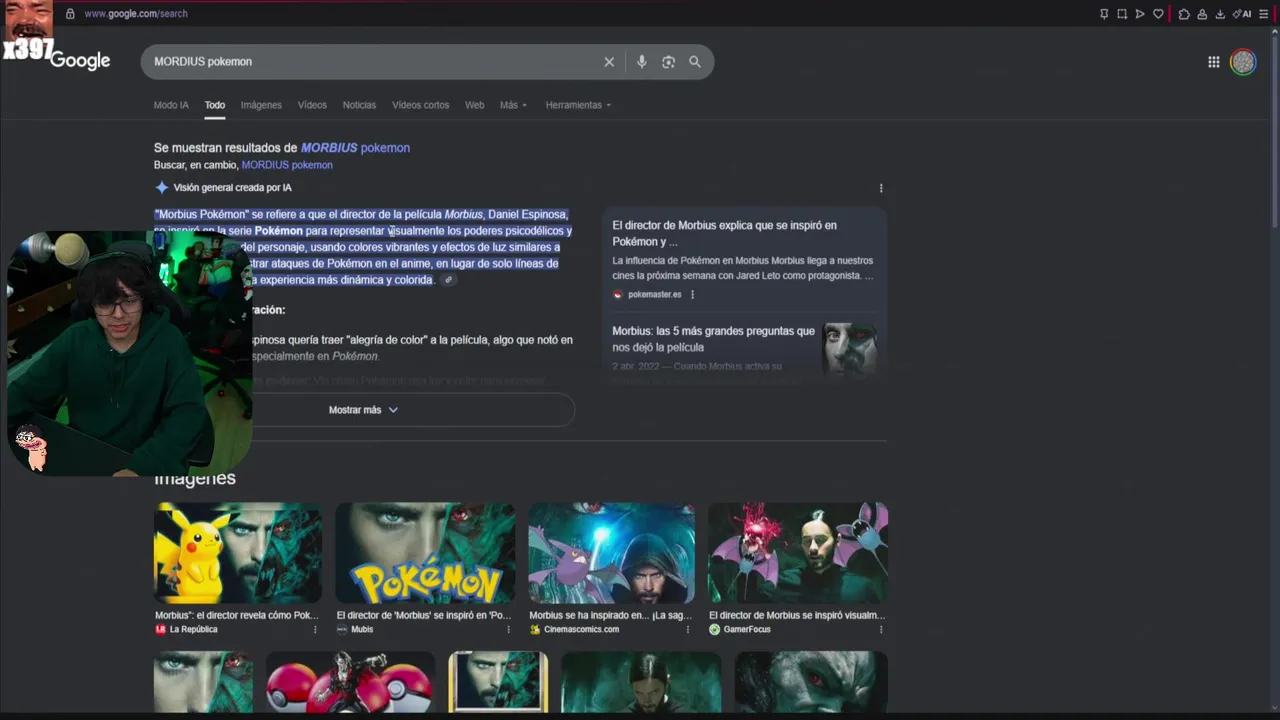Switch to Vídeos tab

click(x=312, y=105)
